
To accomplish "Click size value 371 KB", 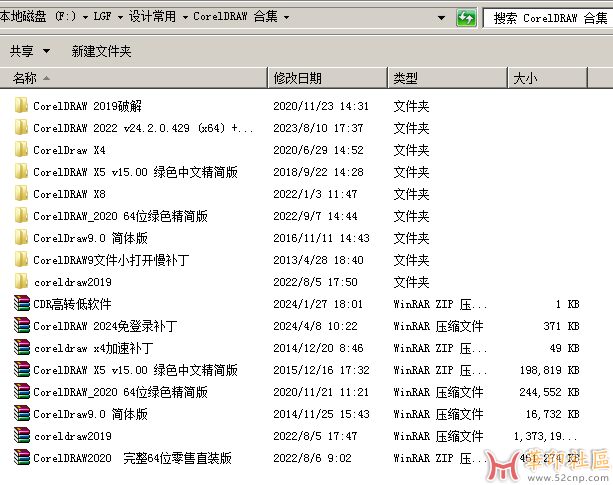I will 561,326.
